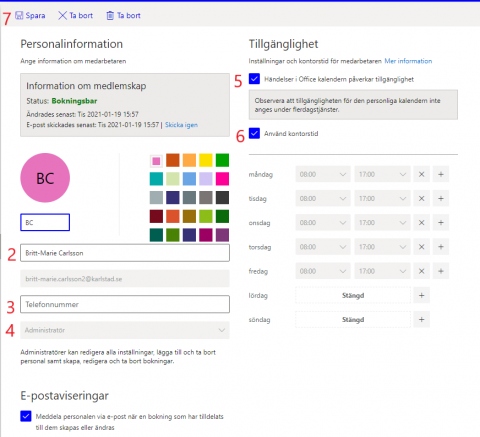Viewport: 480px width, 437px height.
Task: Open måndag start time 08:00 dropdown
Action: click(323, 174)
